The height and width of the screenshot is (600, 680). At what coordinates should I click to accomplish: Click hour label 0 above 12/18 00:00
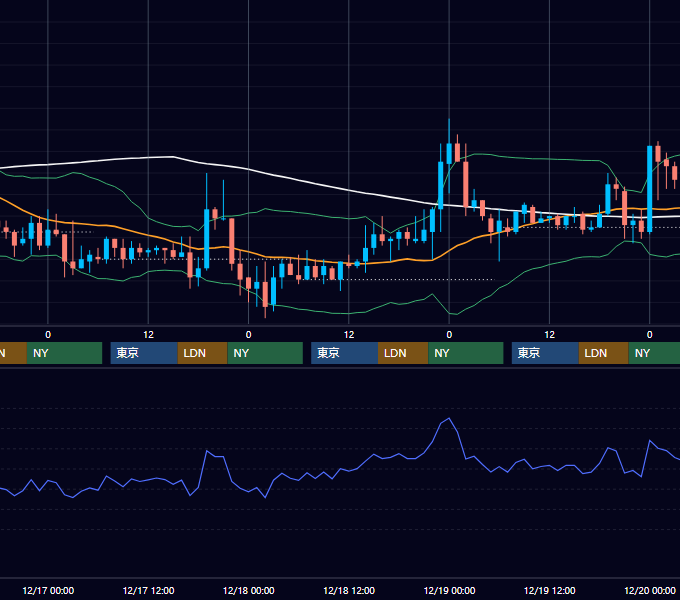coord(248,335)
